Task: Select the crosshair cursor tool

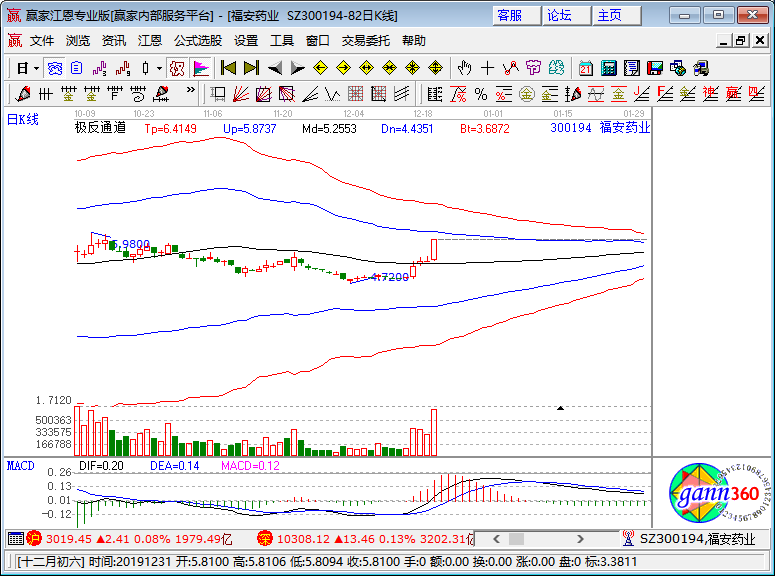Action: pos(487,68)
